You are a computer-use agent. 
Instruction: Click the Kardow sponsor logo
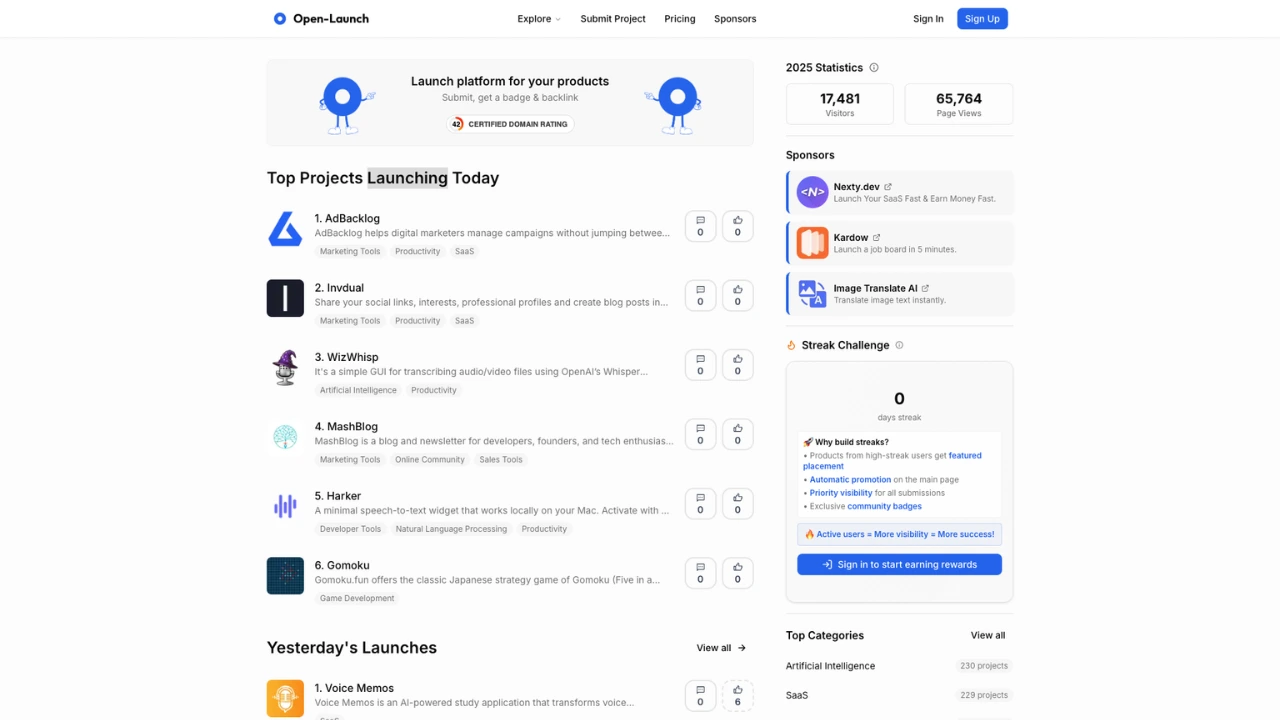tap(812, 243)
